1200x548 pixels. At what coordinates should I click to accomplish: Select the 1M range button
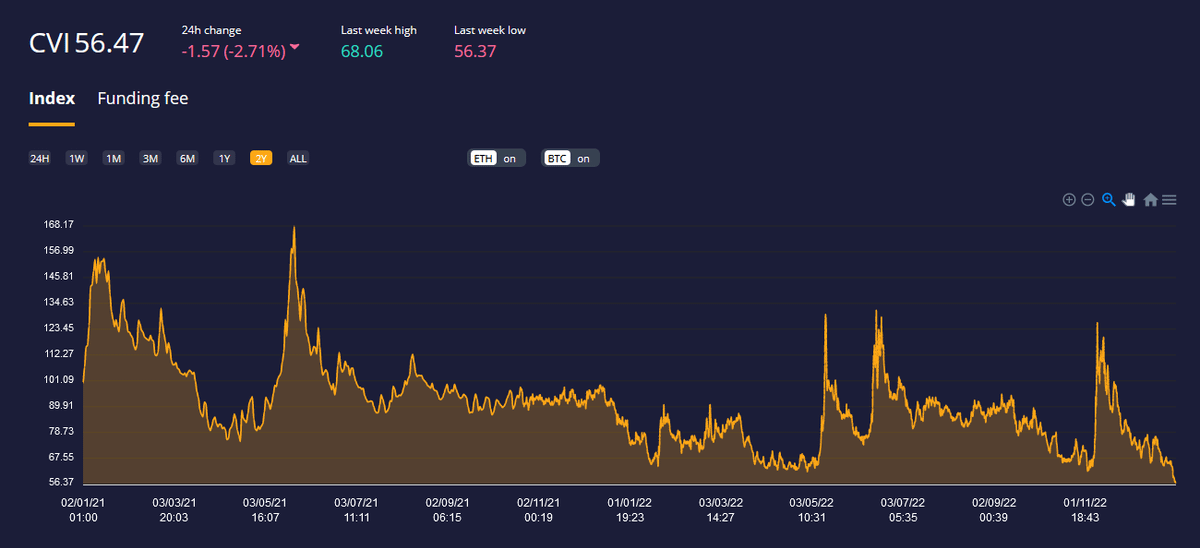(x=113, y=158)
